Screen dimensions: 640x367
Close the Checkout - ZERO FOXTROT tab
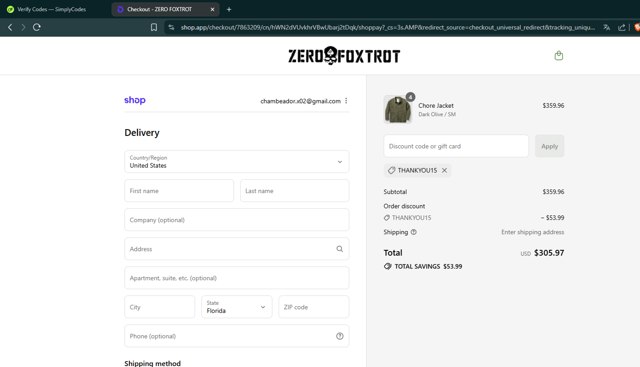pyautogui.click(x=212, y=9)
